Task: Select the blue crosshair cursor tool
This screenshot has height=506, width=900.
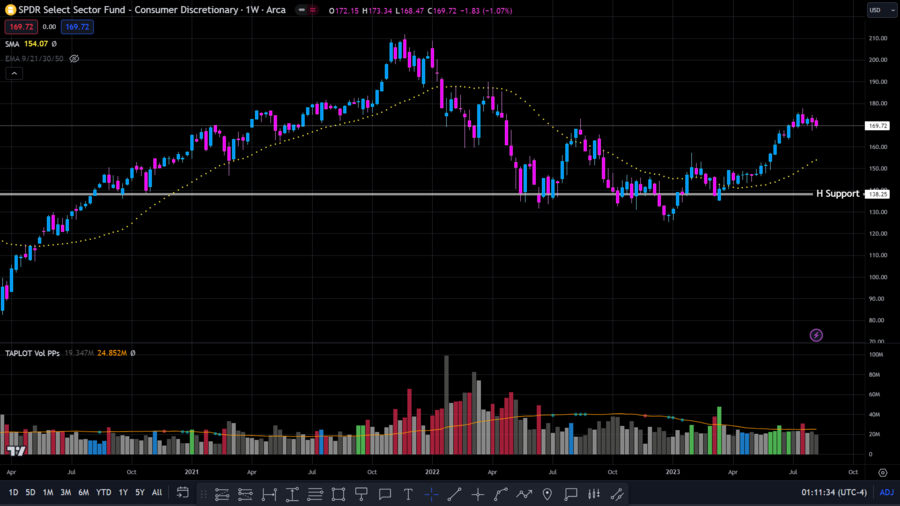Action: [x=432, y=494]
